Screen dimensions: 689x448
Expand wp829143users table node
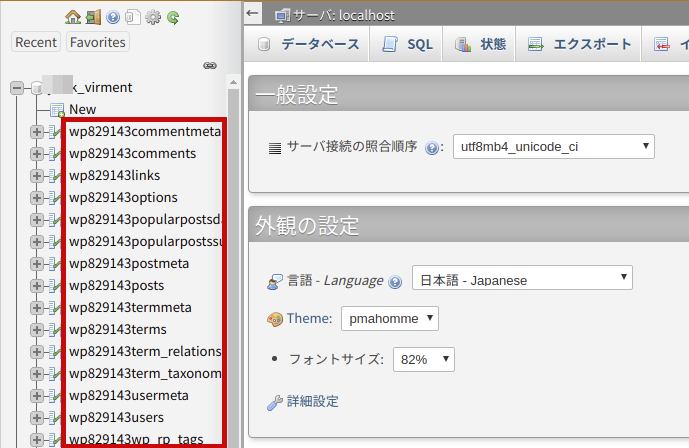[37, 417]
